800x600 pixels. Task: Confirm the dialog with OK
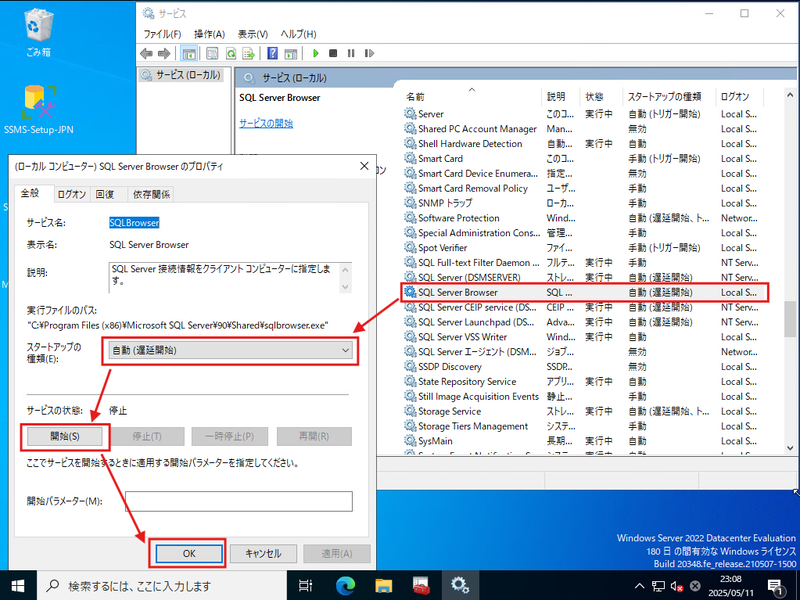click(x=189, y=553)
